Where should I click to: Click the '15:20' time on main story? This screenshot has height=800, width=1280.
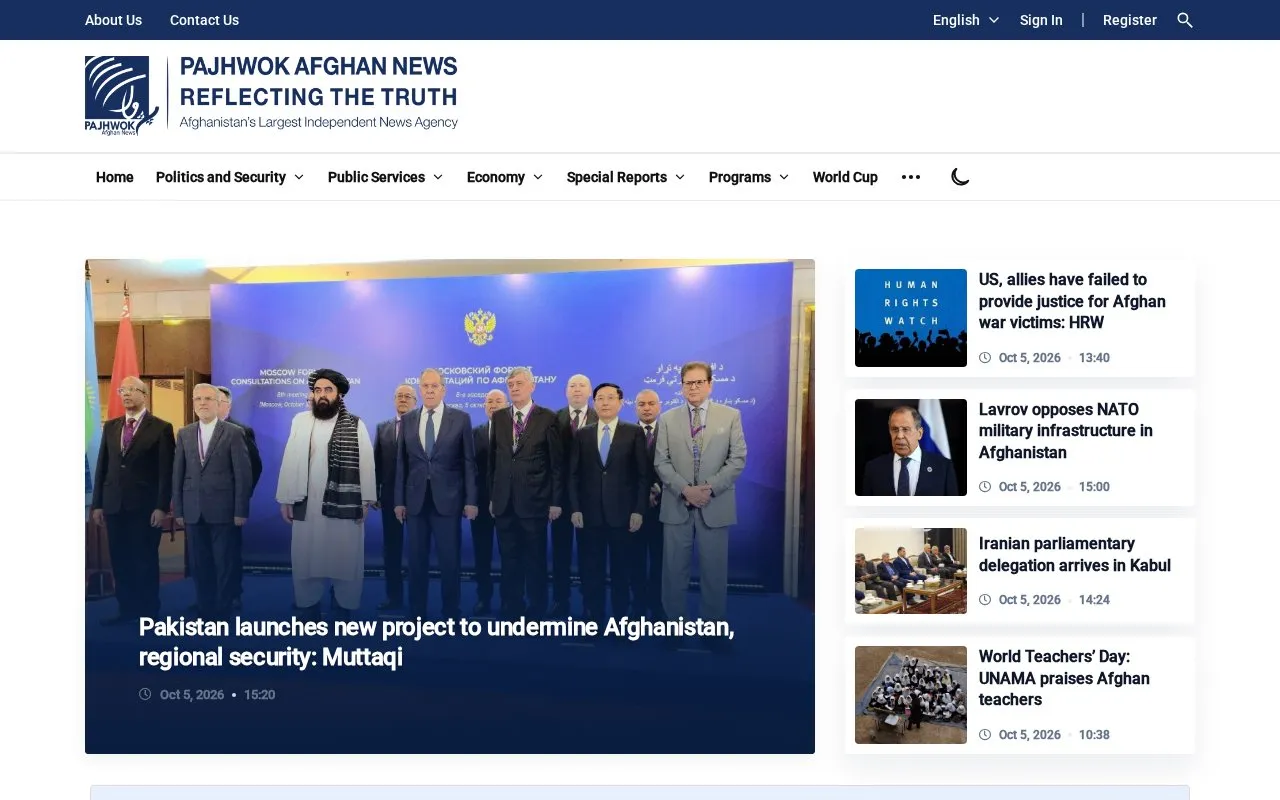coord(260,695)
